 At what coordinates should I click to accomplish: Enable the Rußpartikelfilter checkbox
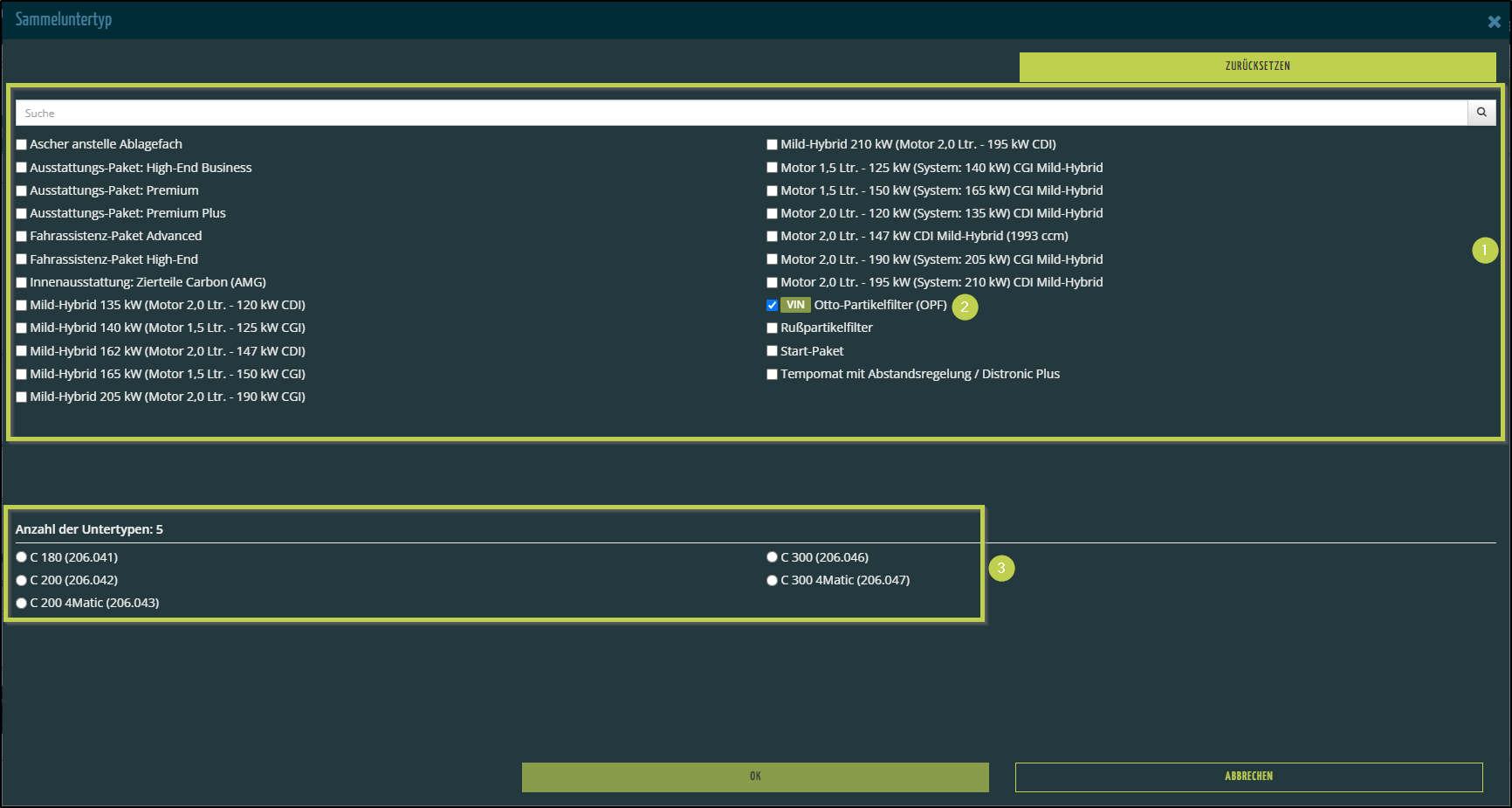pos(772,328)
